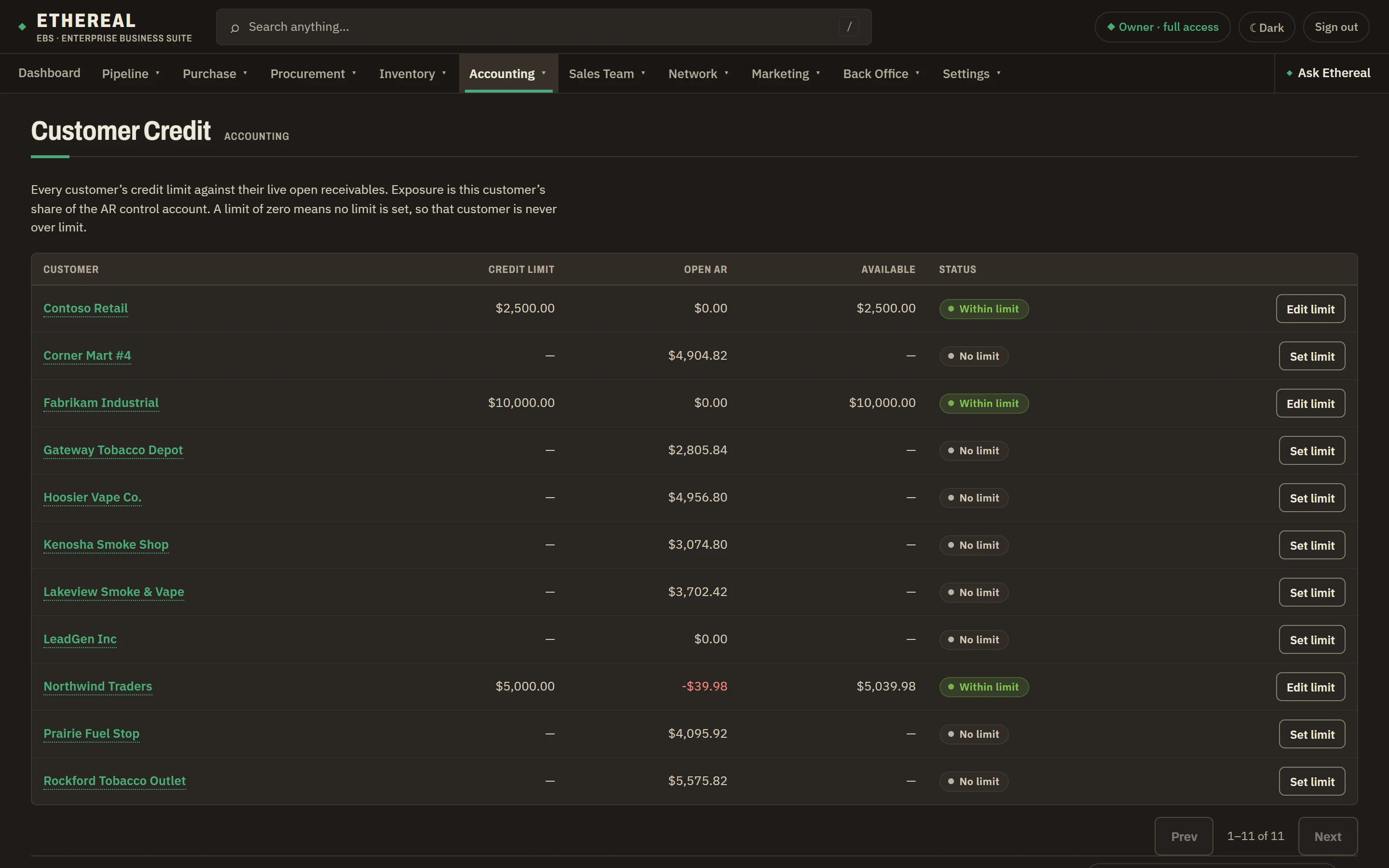Focus the Search anything field

544,27
